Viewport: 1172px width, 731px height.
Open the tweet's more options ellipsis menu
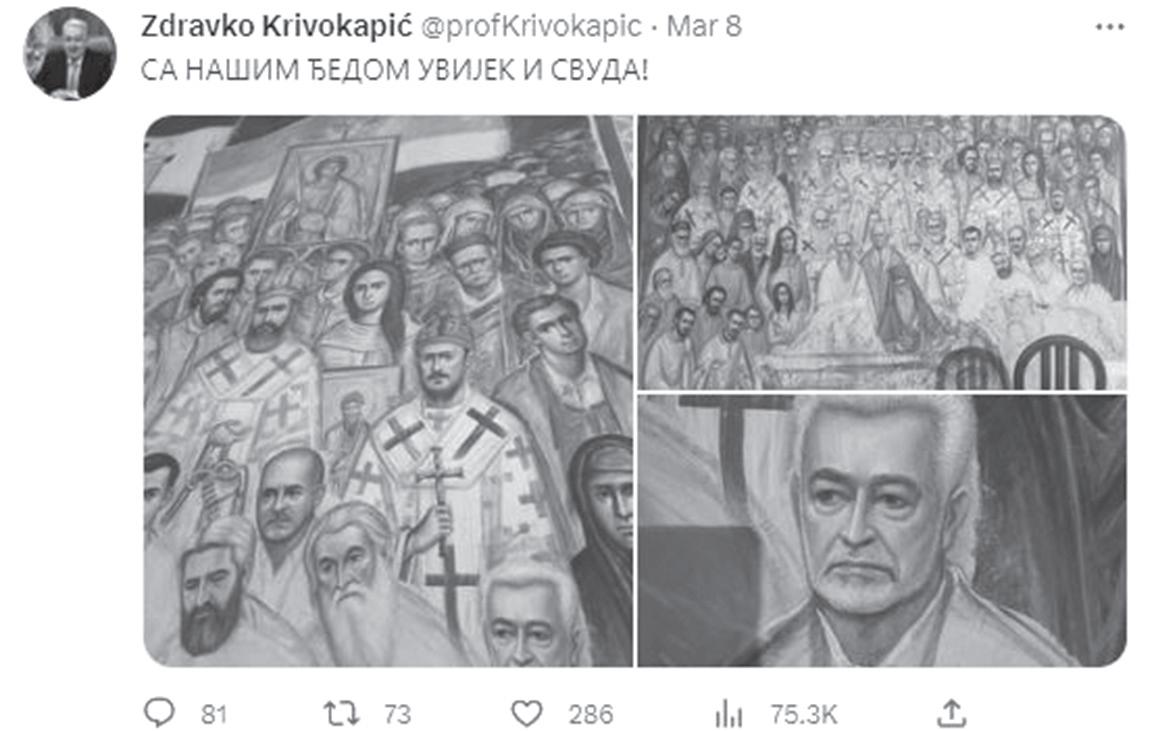[x=1109, y=27]
